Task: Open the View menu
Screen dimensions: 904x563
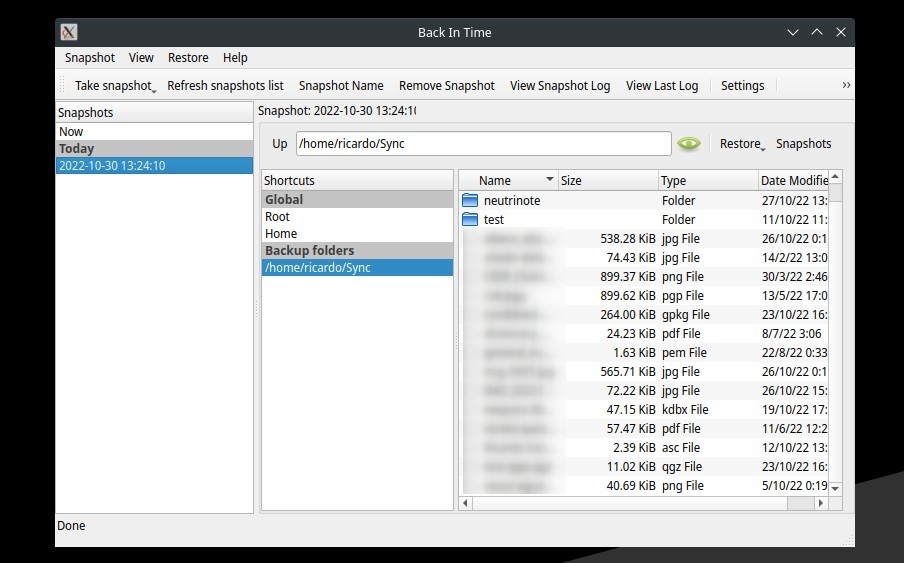Action: point(141,58)
